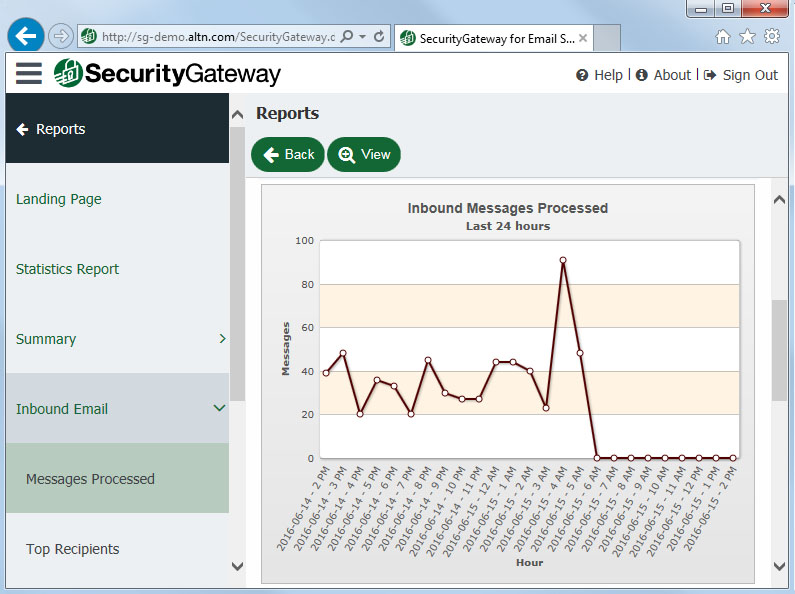Click the 'Hour' axis label
This screenshot has width=795, height=594.
529,563
